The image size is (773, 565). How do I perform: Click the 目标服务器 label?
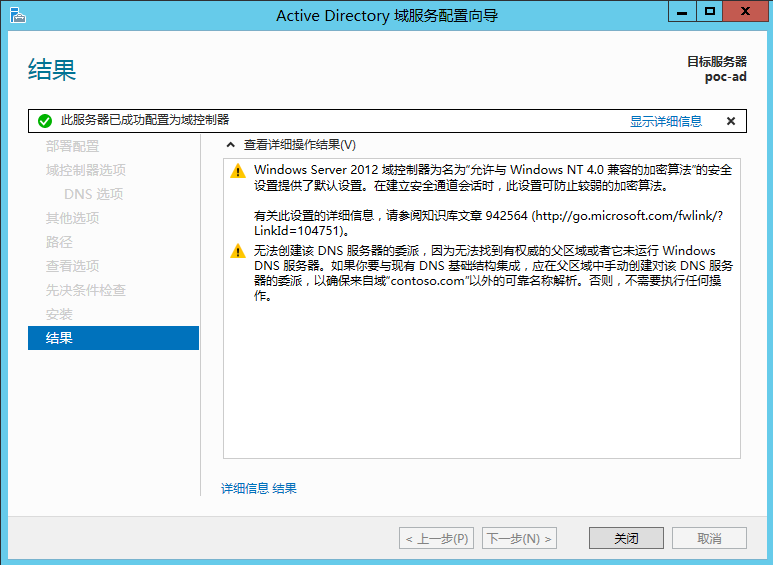coord(717,62)
